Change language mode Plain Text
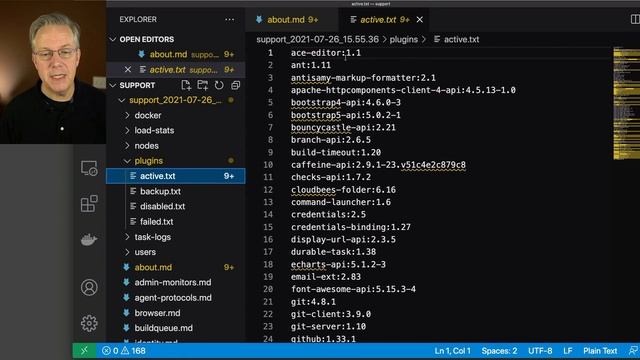This screenshot has width=640, height=360. click(600, 351)
